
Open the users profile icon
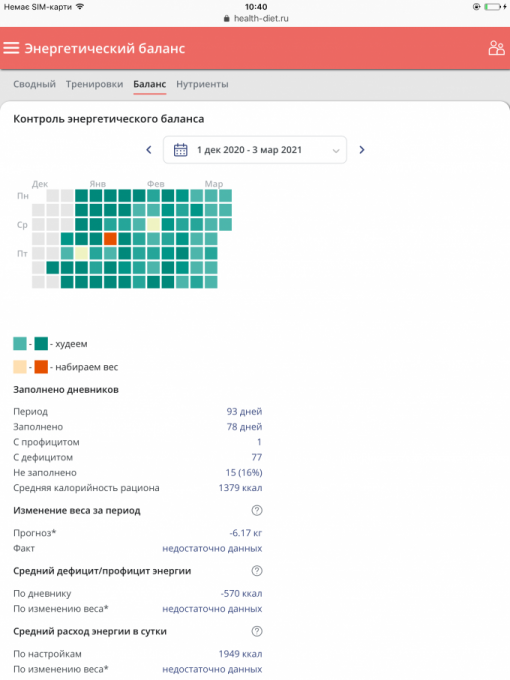496,48
